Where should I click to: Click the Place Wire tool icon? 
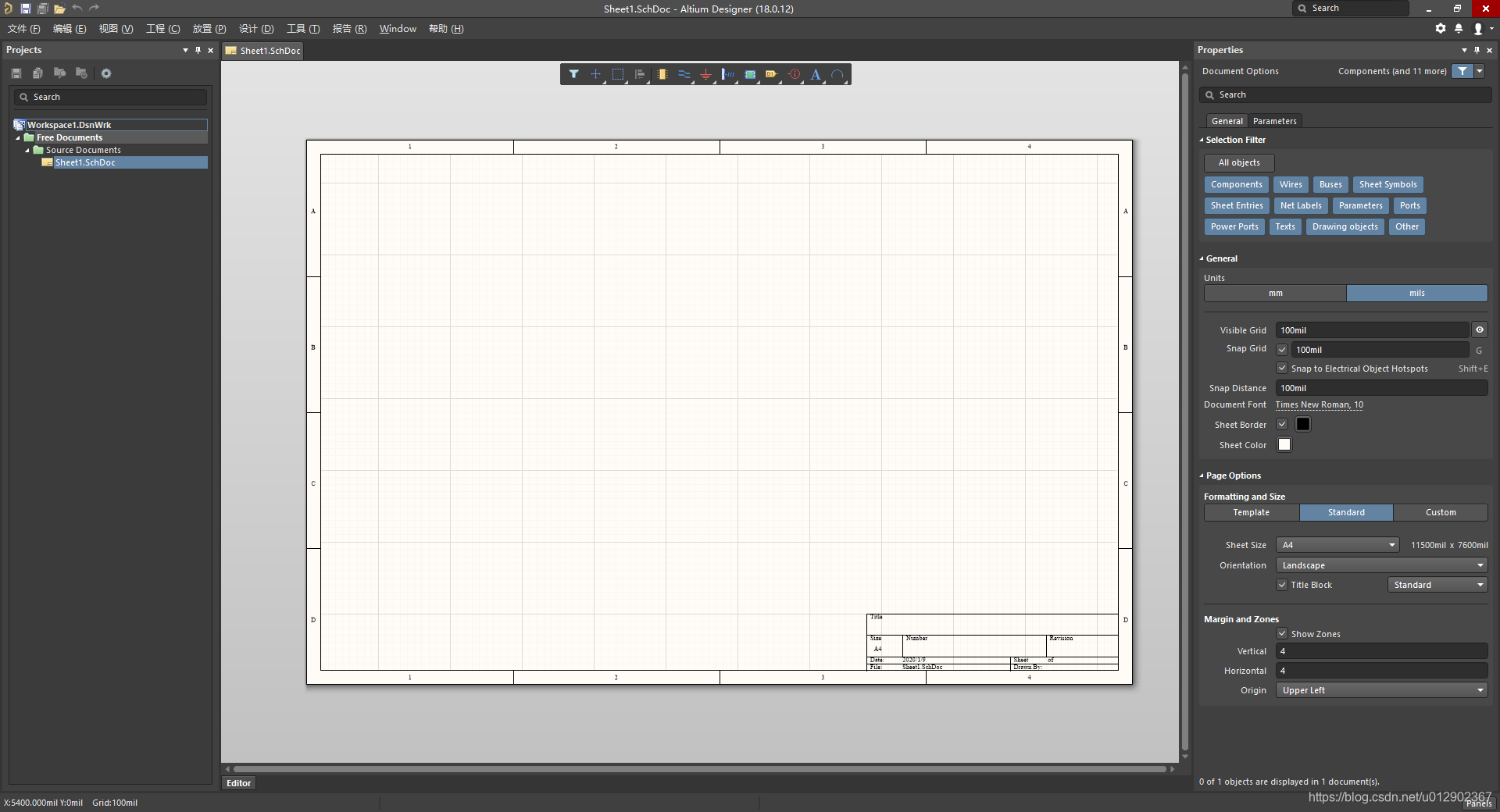684,74
